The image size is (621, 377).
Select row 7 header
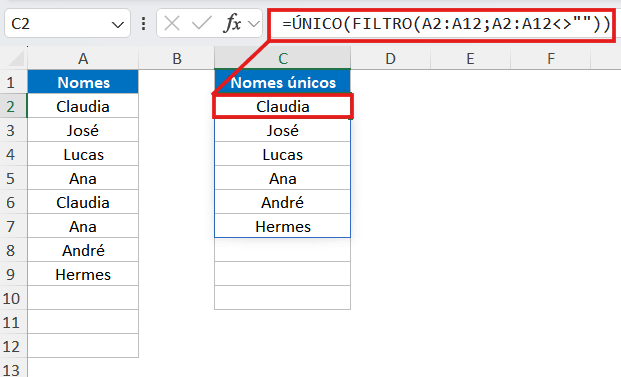tap(13, 227)
